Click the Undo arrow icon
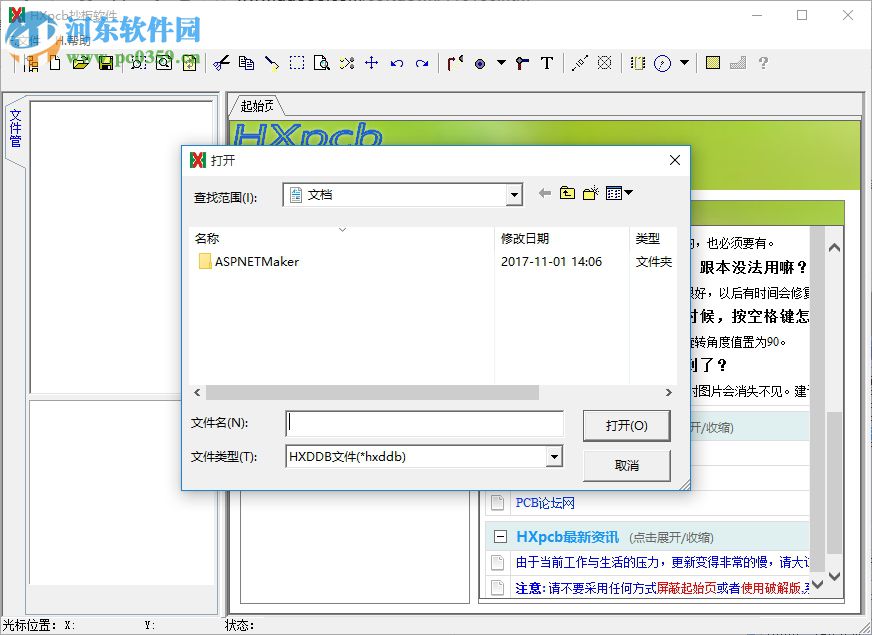 (x=396, y=62)
